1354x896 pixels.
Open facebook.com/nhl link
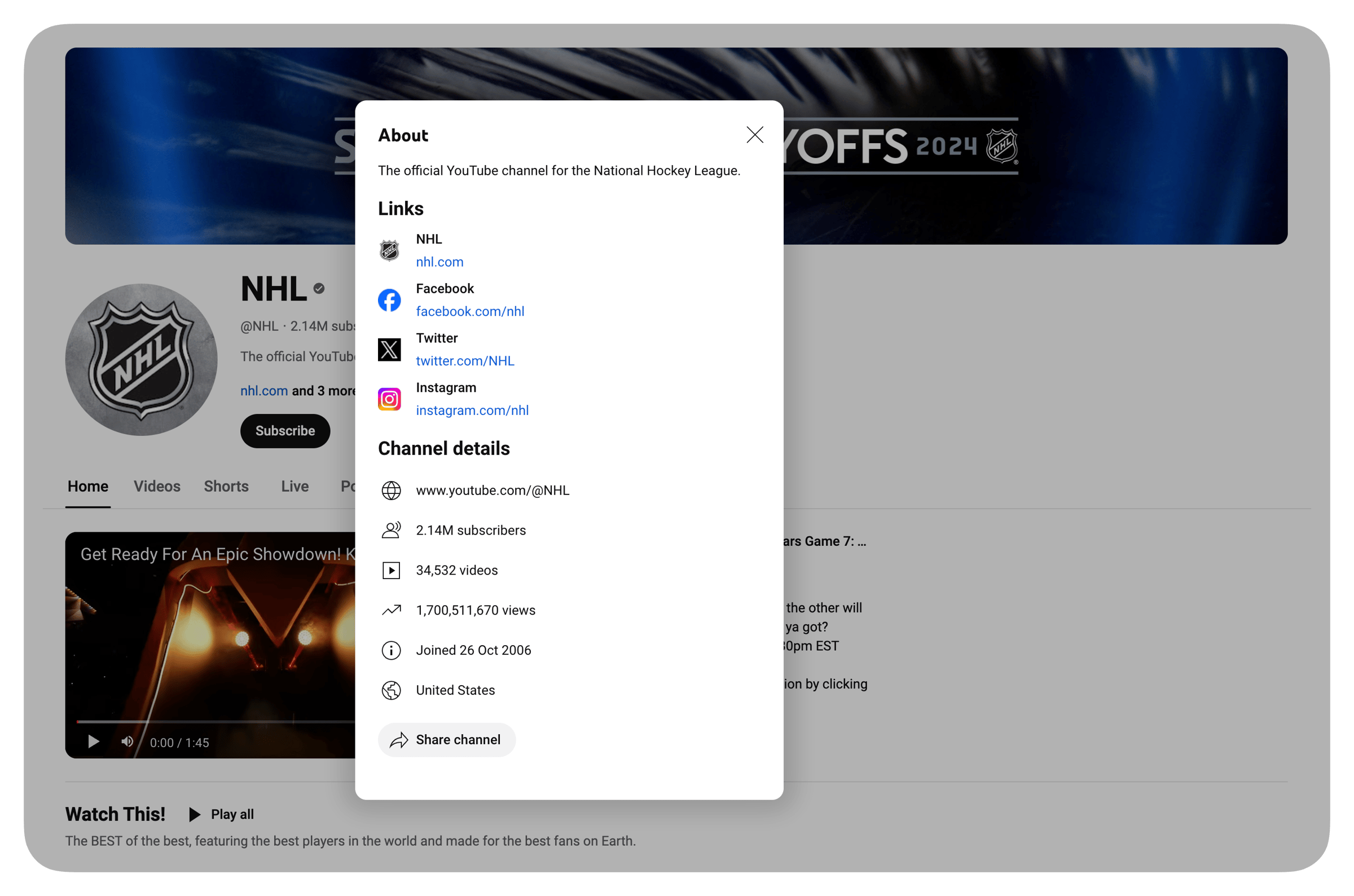[470, 311]
